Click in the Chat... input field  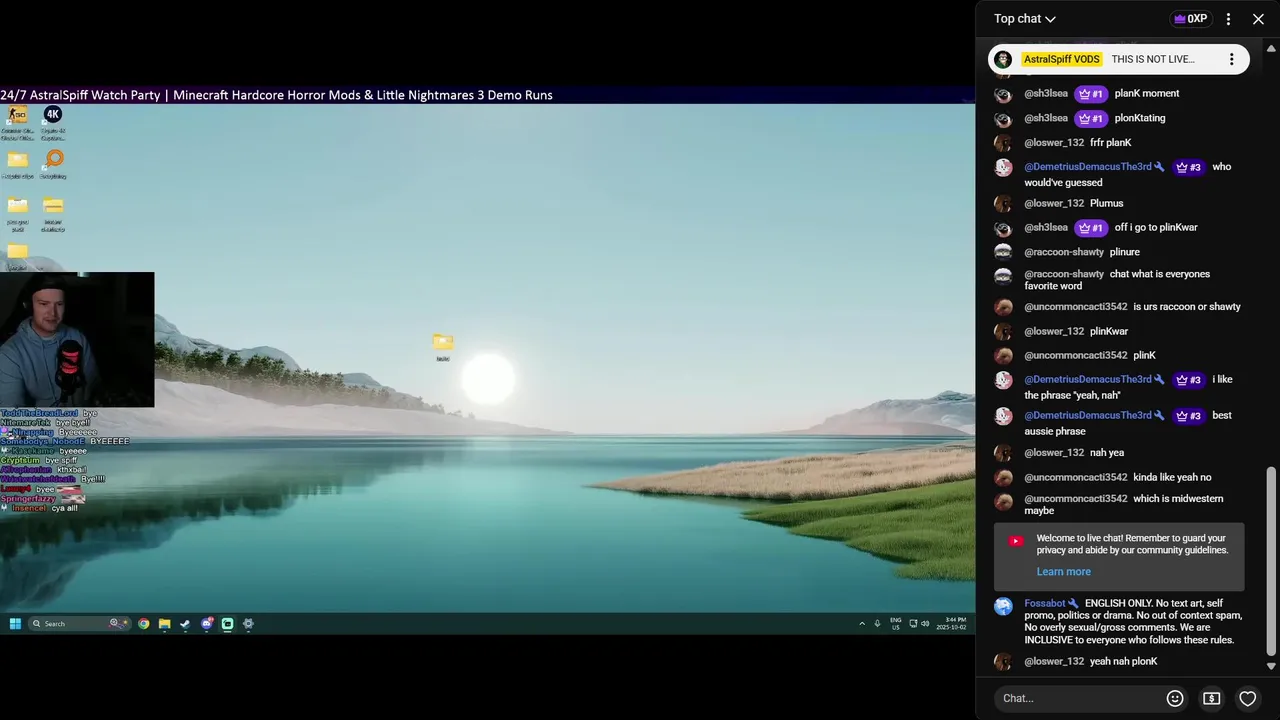coord(1078,698)
